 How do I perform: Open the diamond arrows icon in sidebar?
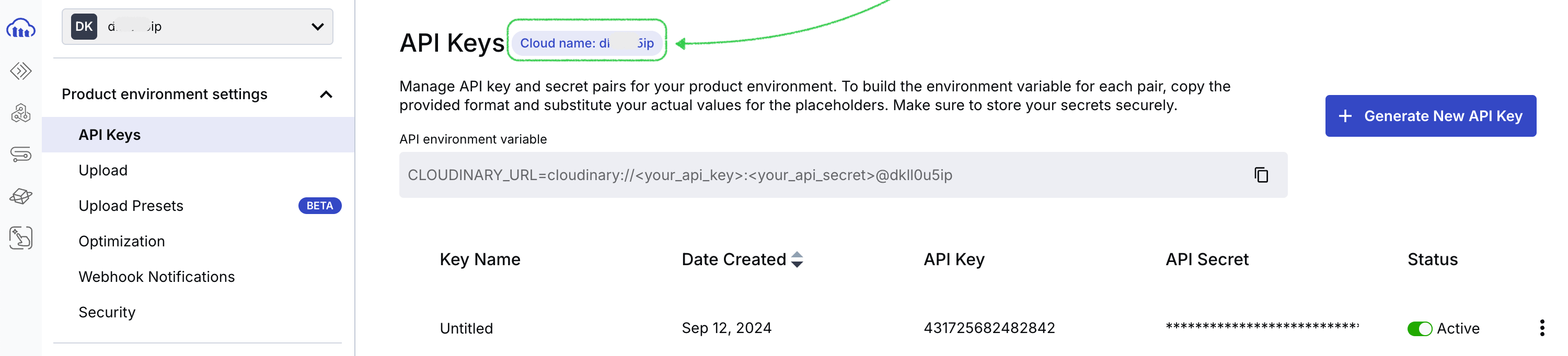21,71
